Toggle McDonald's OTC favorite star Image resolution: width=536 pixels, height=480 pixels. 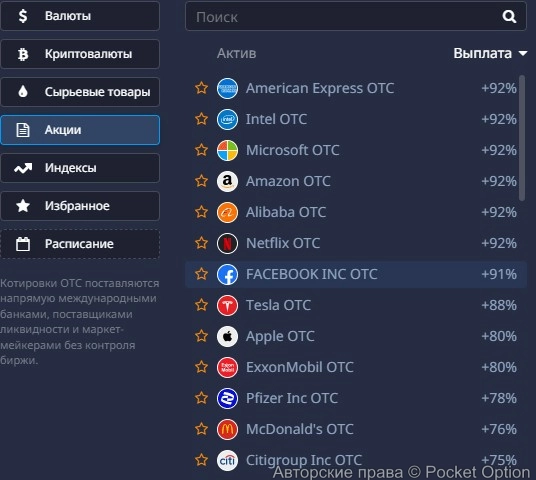tap(201, 429)
